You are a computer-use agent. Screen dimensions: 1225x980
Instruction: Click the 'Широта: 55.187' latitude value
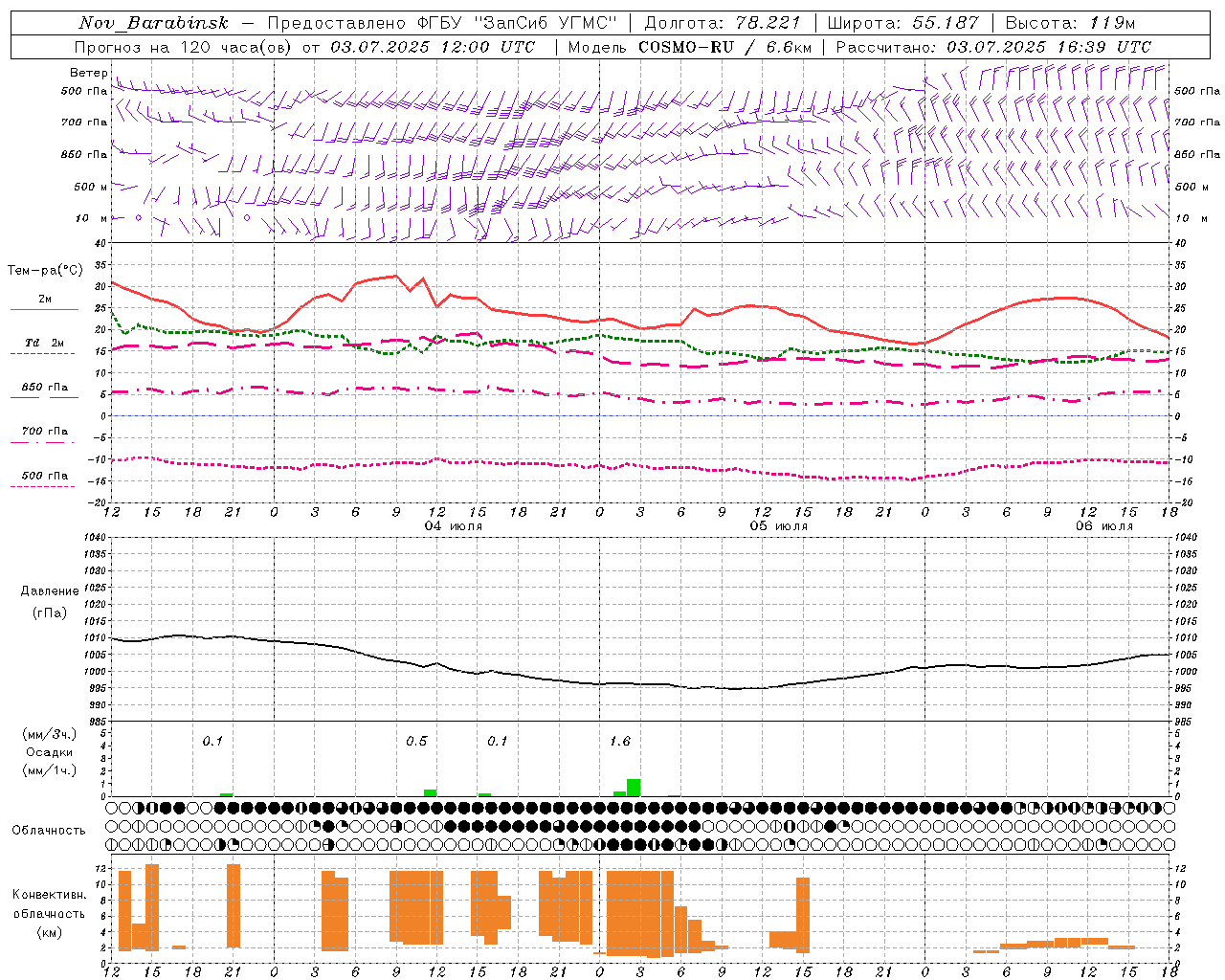(x=902, y=23)
